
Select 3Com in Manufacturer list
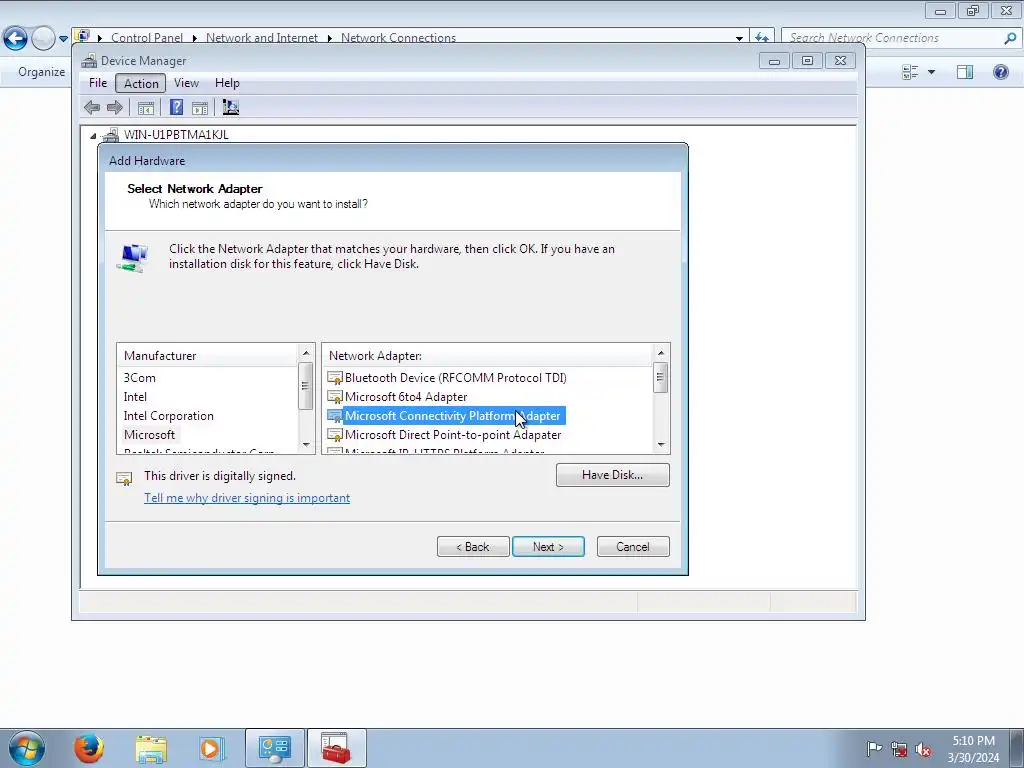pyautogui.click(x=140, y=378)
